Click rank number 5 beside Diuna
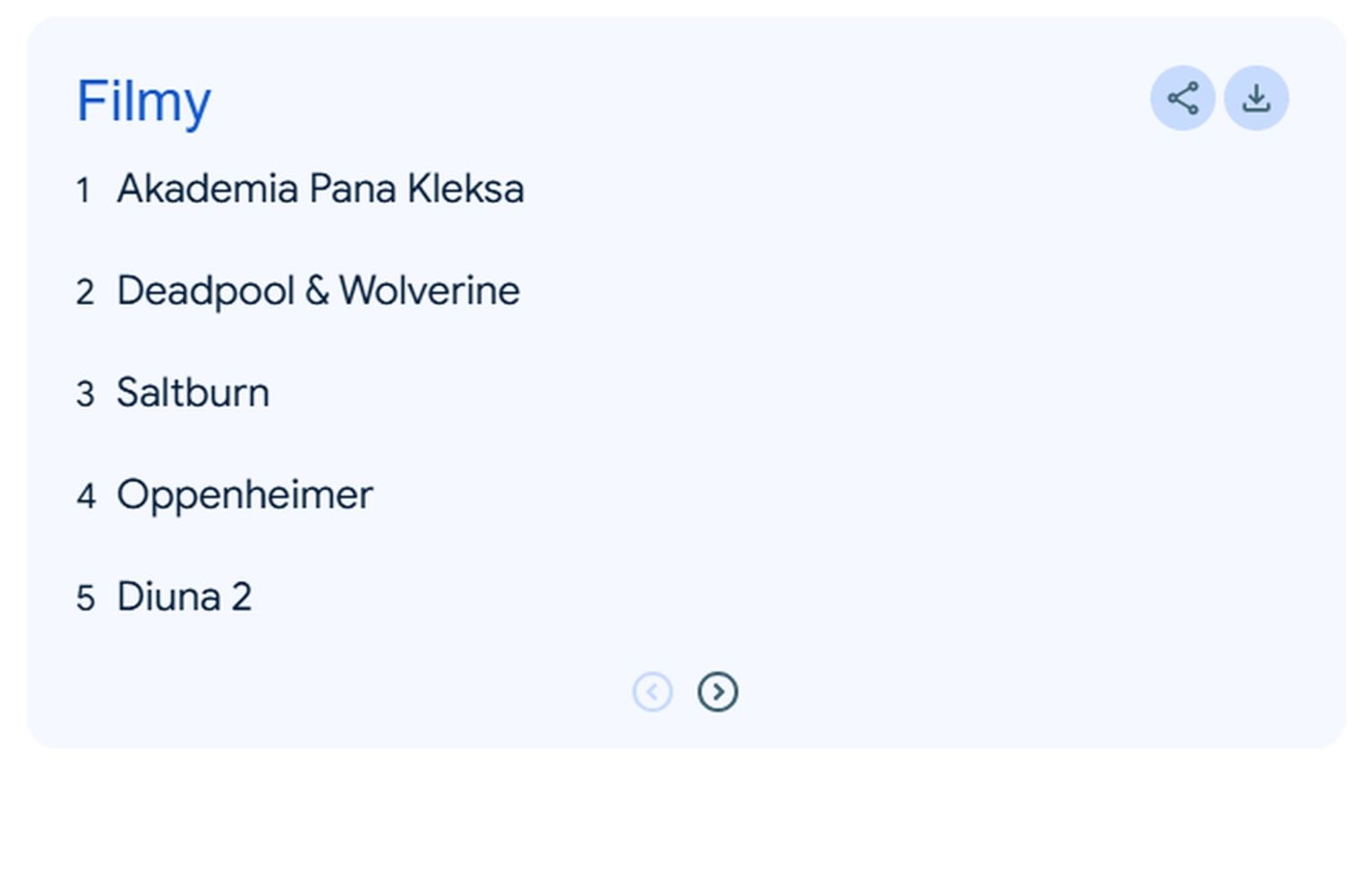 tap(85, 598)
